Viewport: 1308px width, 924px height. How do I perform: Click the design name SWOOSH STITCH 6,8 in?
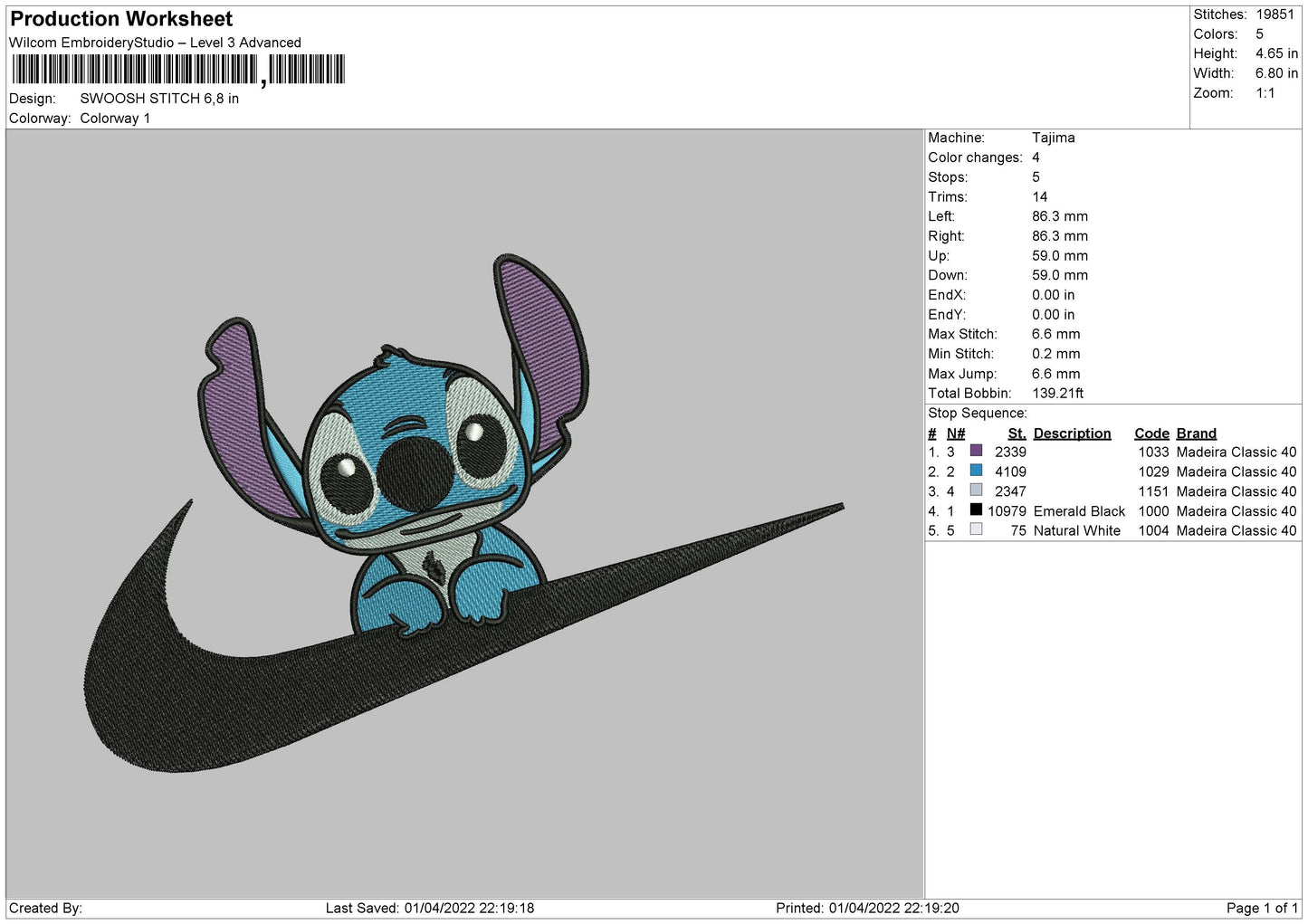click(x=159, y=99)
